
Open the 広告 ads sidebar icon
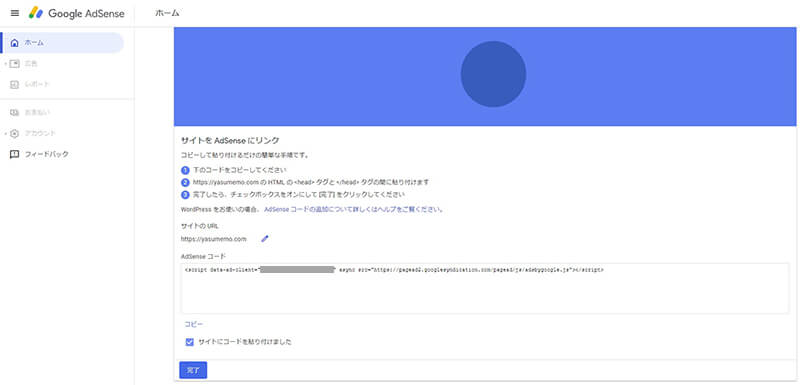(x=15, y=64)
